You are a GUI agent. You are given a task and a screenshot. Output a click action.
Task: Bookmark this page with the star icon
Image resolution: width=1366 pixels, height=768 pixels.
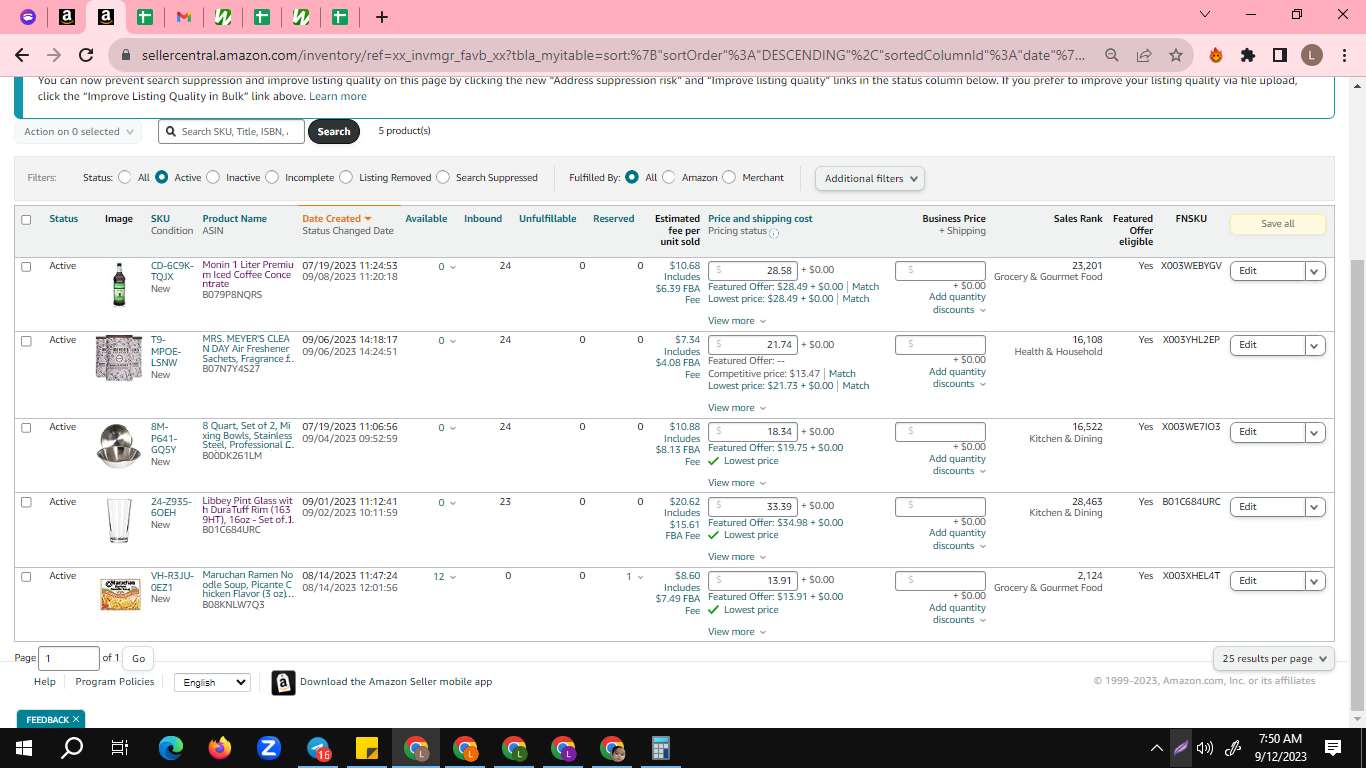[x=1176, y=55]
